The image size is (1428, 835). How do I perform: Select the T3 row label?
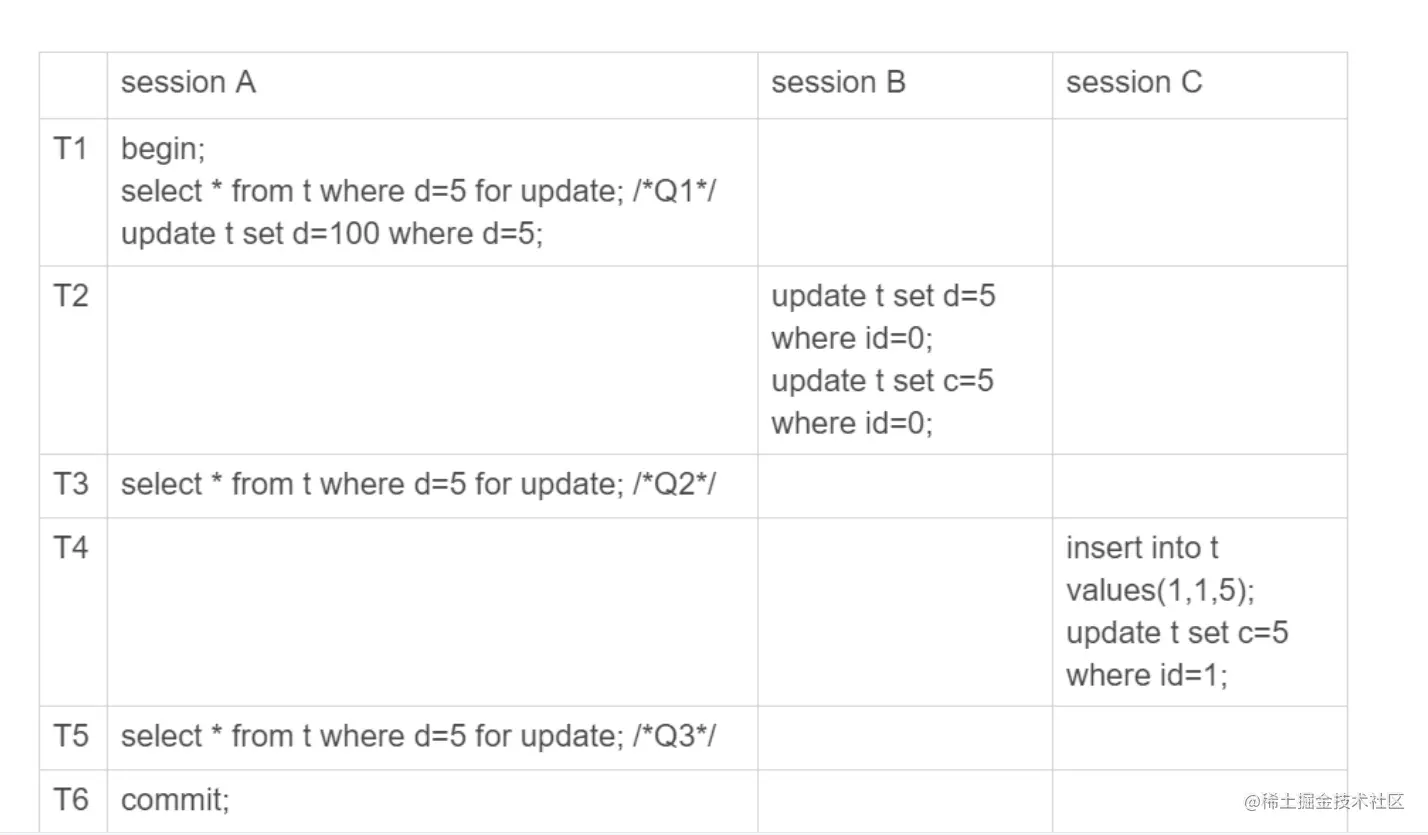(70, 484)
